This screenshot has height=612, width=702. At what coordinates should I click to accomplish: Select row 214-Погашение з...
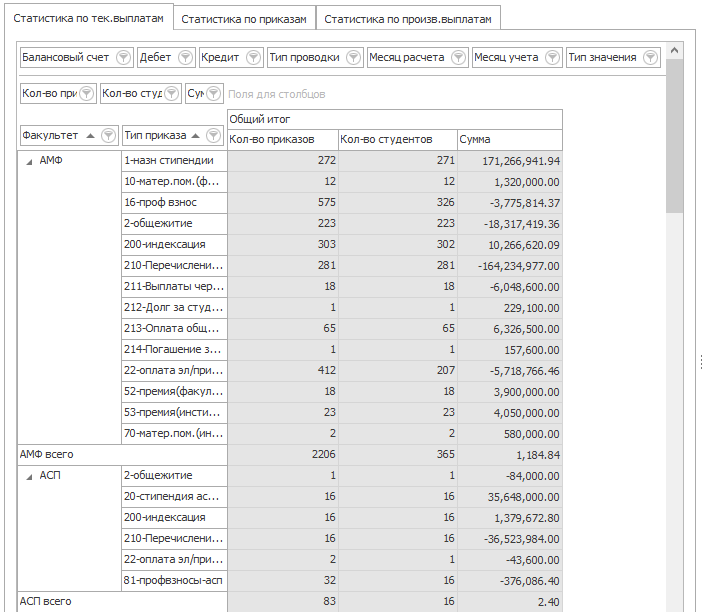pos(174,350)
